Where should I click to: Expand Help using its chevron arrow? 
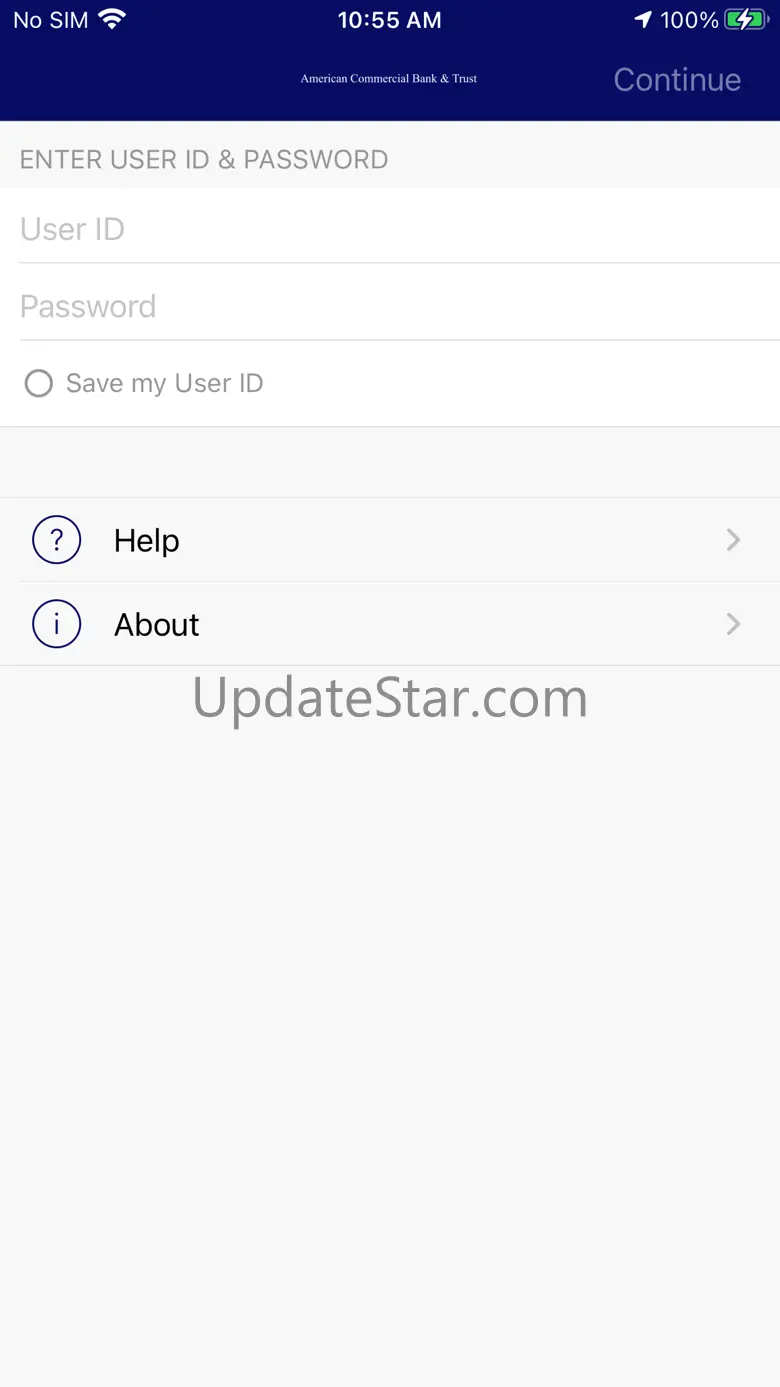tap(733, 540)
